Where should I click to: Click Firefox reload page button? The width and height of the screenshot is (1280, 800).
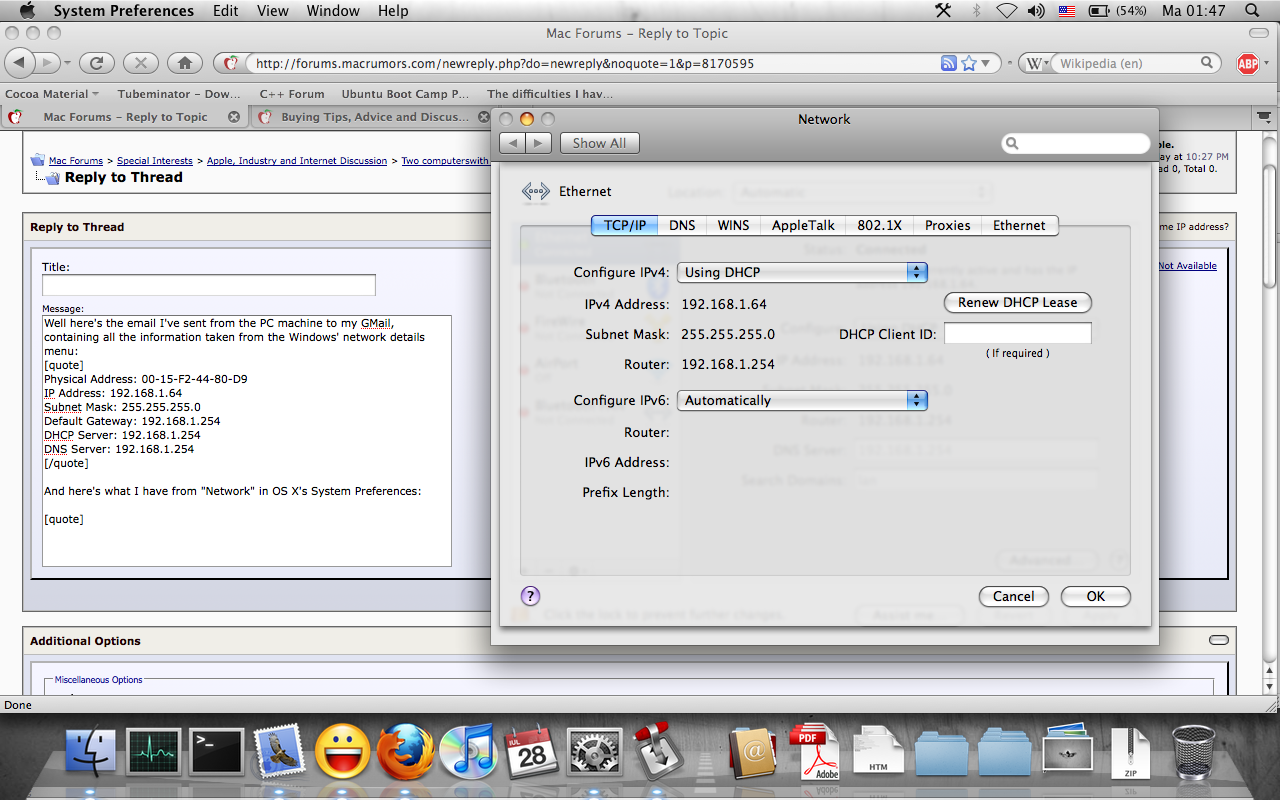pyautogui.click(x=96, y=63)
